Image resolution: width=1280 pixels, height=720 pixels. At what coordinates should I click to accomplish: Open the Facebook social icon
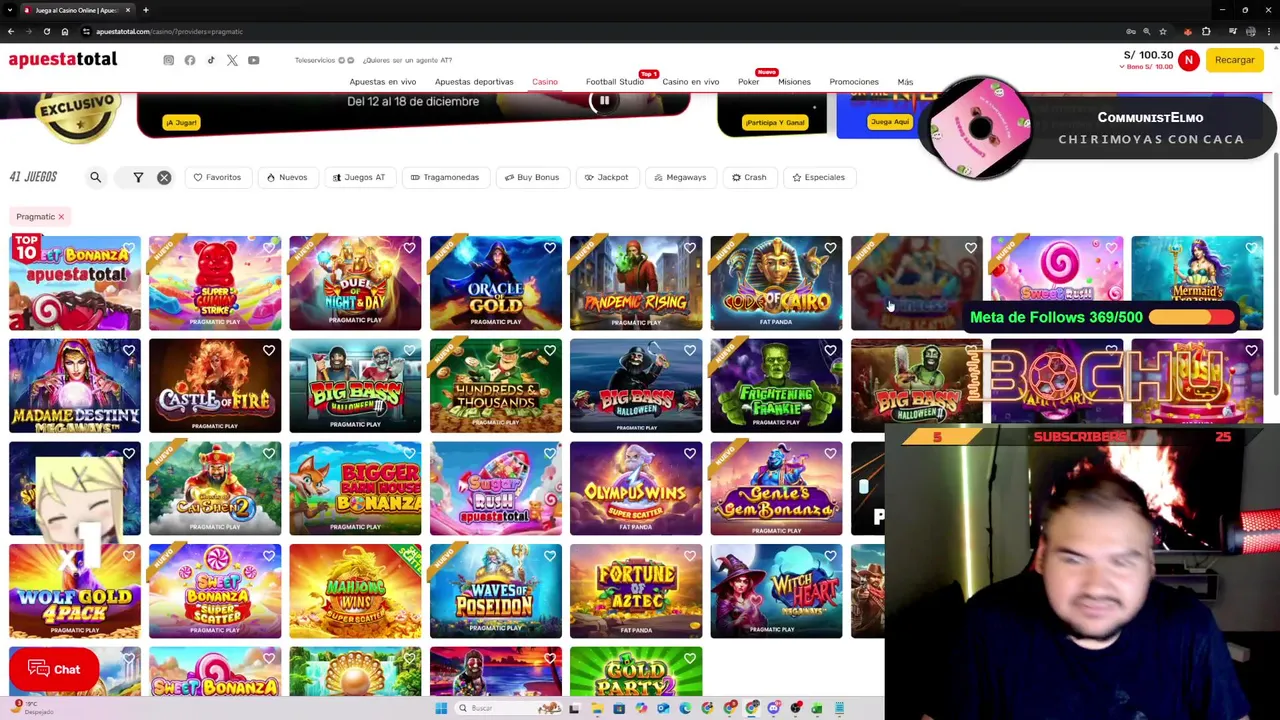pos(190,60)
